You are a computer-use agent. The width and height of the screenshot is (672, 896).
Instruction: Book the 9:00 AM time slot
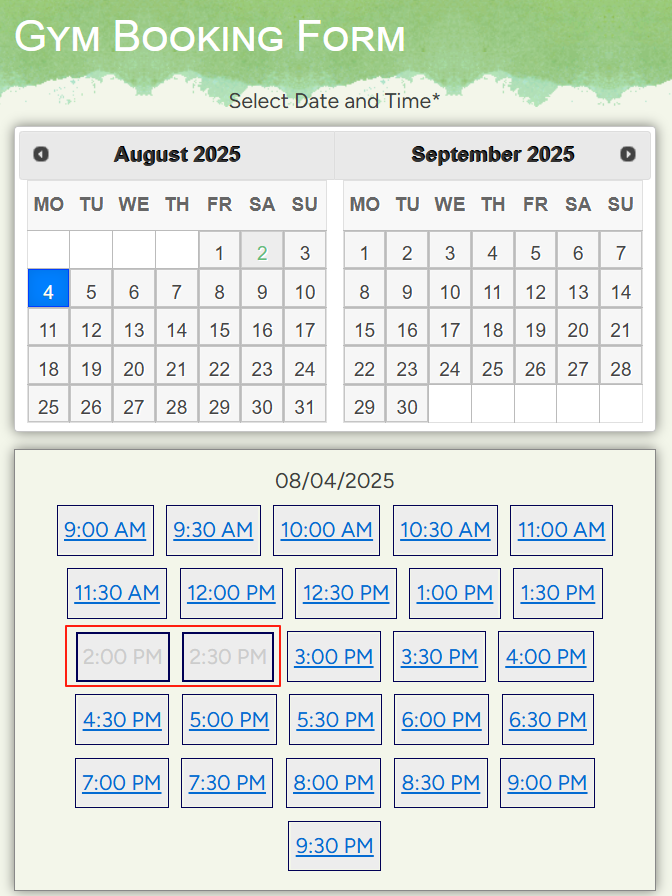(x=105, y=530)
